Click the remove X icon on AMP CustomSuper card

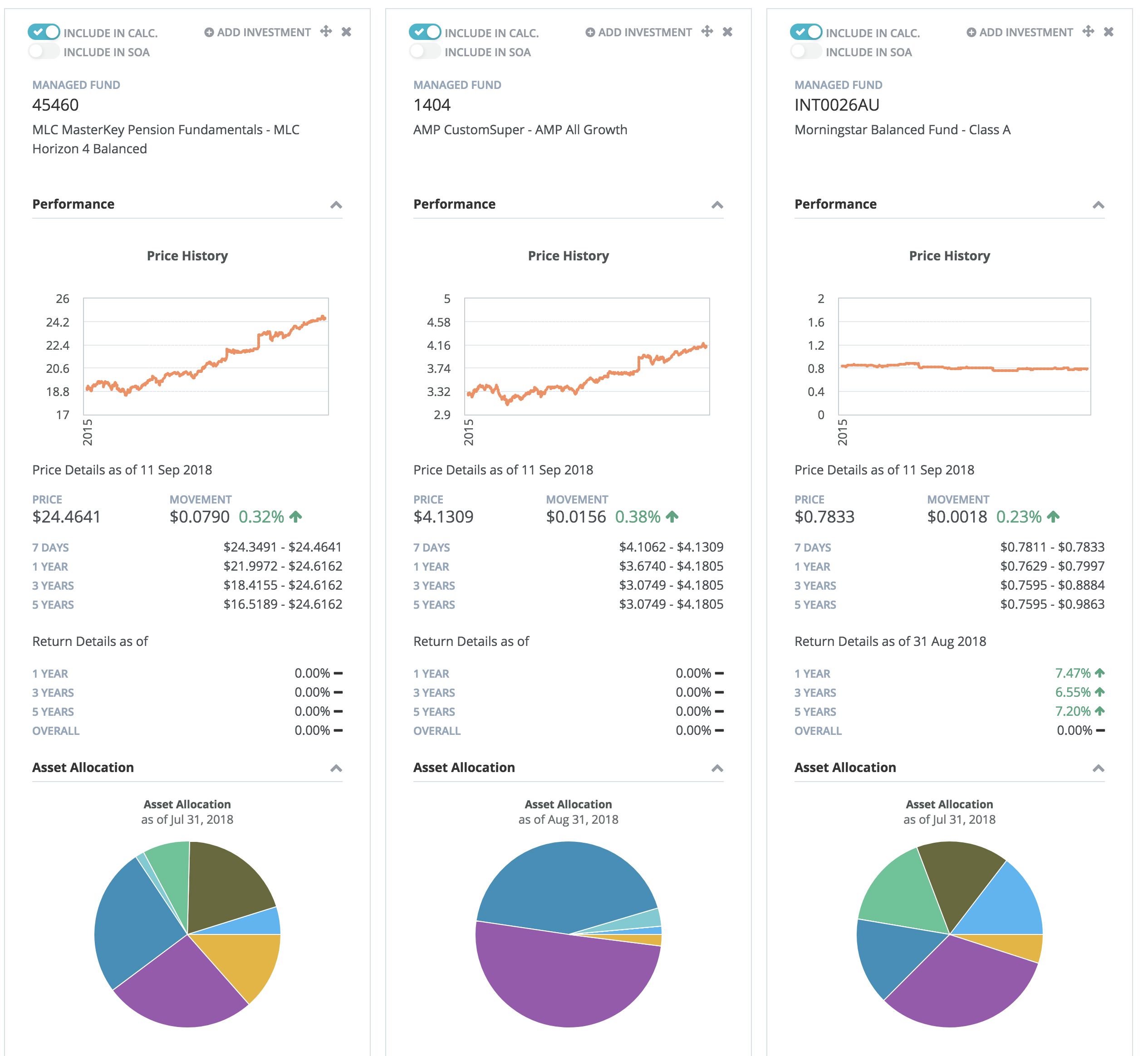727,32
